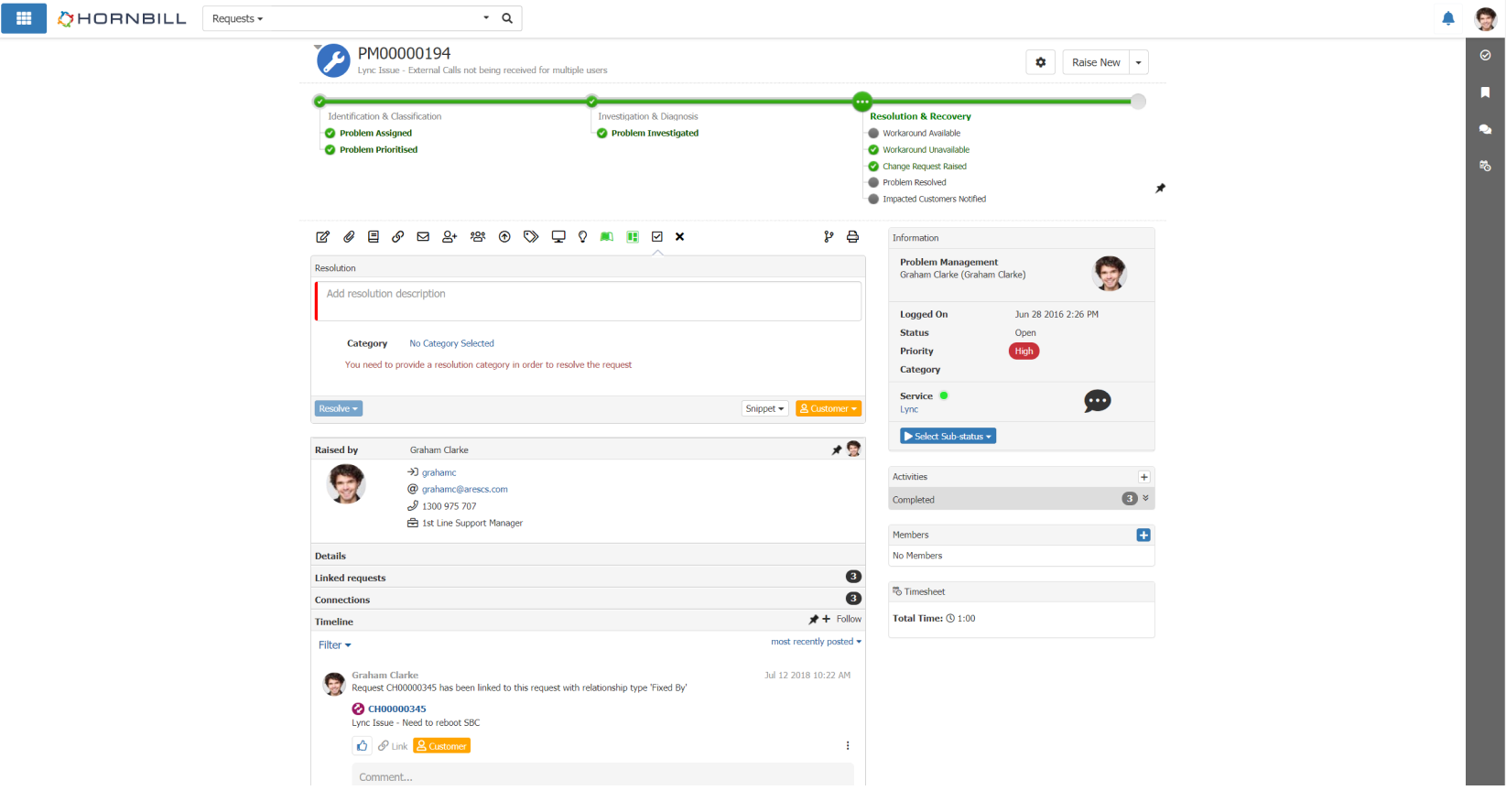Click the Raise New button
The width and height of the screenshot is (1506, 812).
point(1096,63)
